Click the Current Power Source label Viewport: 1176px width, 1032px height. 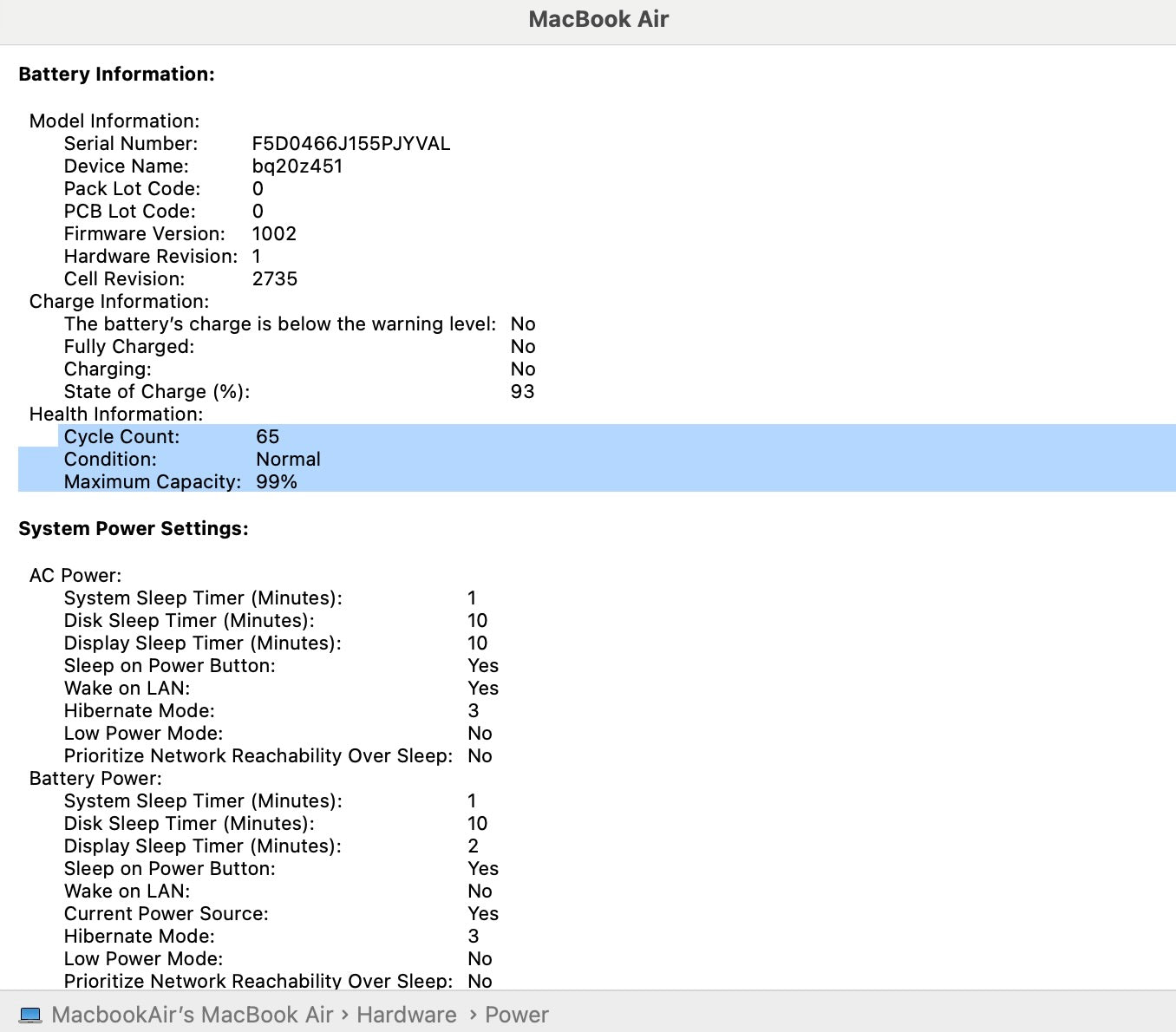tap(167, 914)
